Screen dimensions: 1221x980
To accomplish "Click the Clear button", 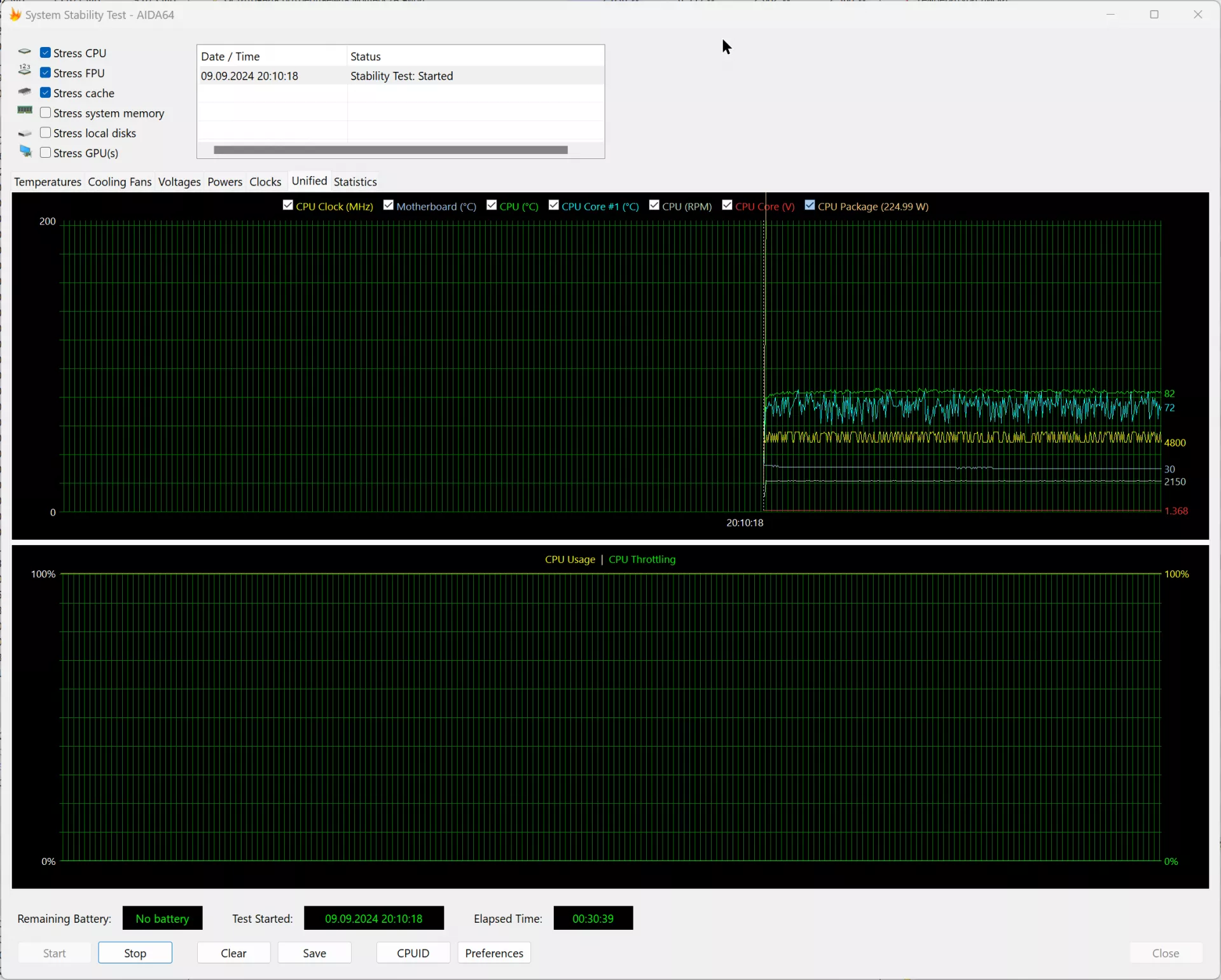I will click(x=233, y=953).
